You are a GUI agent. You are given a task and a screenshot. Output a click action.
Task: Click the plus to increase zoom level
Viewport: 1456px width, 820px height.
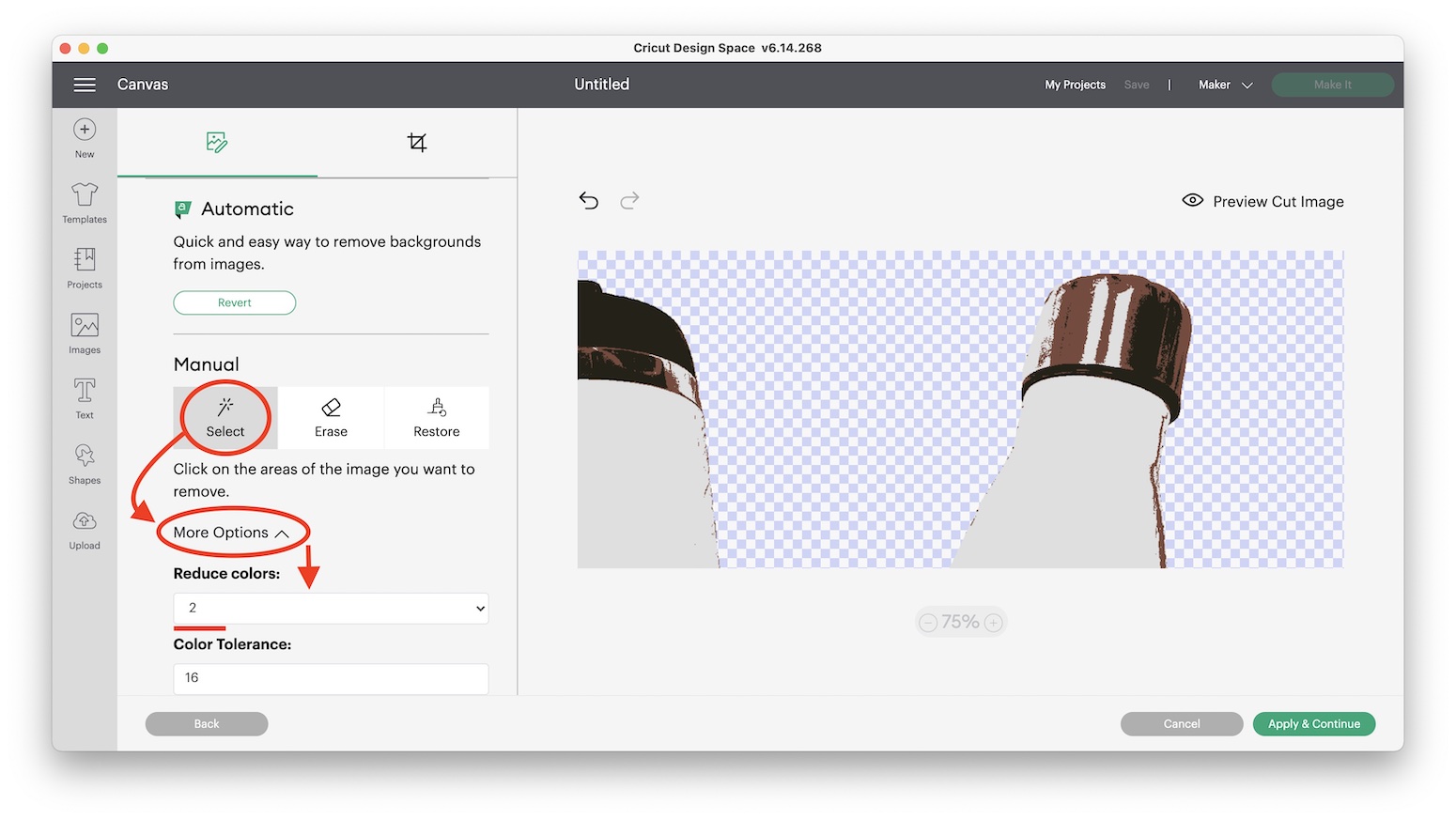[993, 622]
